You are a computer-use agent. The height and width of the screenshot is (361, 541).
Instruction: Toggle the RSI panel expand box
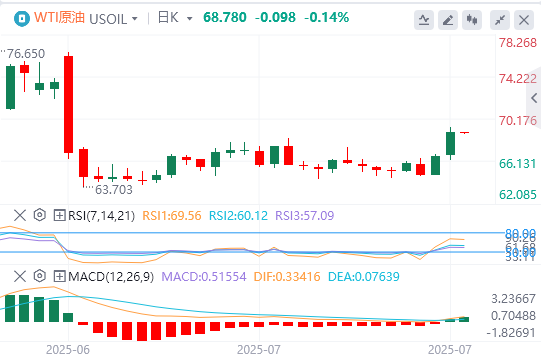coord(59,216)
